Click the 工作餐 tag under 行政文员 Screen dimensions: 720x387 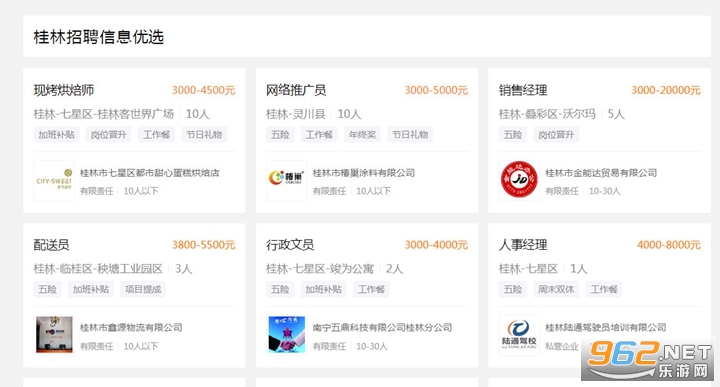click(x=371, y=289)
